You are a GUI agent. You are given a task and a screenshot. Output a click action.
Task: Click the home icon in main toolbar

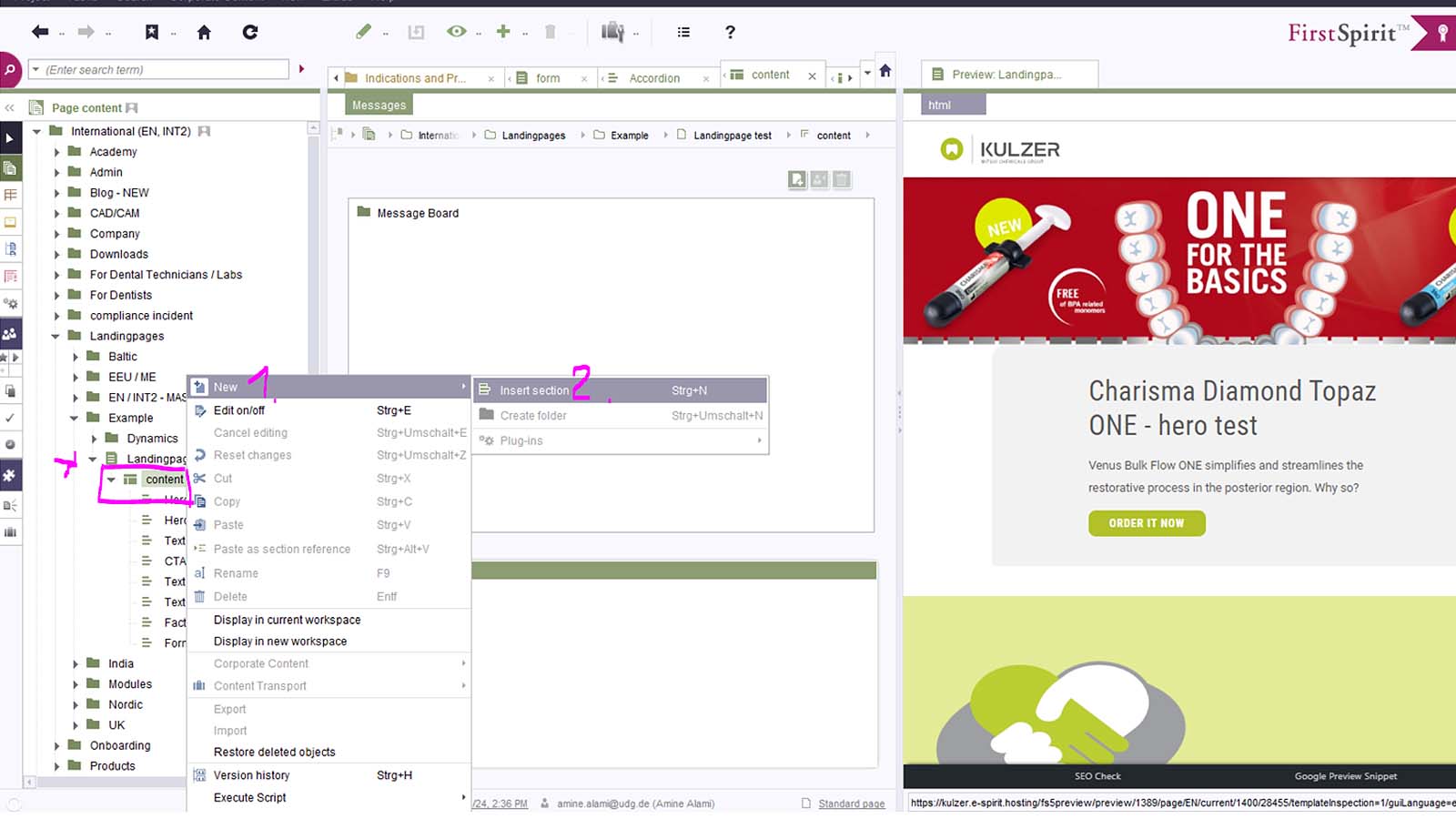tap(204, 33)
